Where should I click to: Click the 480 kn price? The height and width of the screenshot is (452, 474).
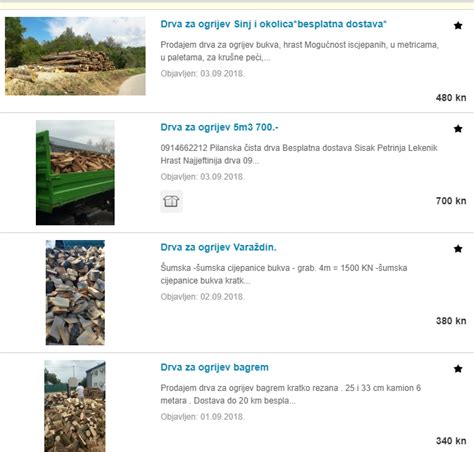click(451, 98)
